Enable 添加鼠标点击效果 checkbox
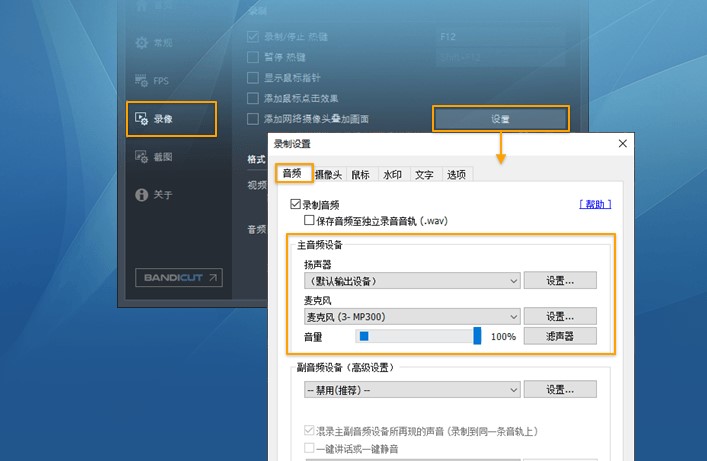 coord(253,98)
